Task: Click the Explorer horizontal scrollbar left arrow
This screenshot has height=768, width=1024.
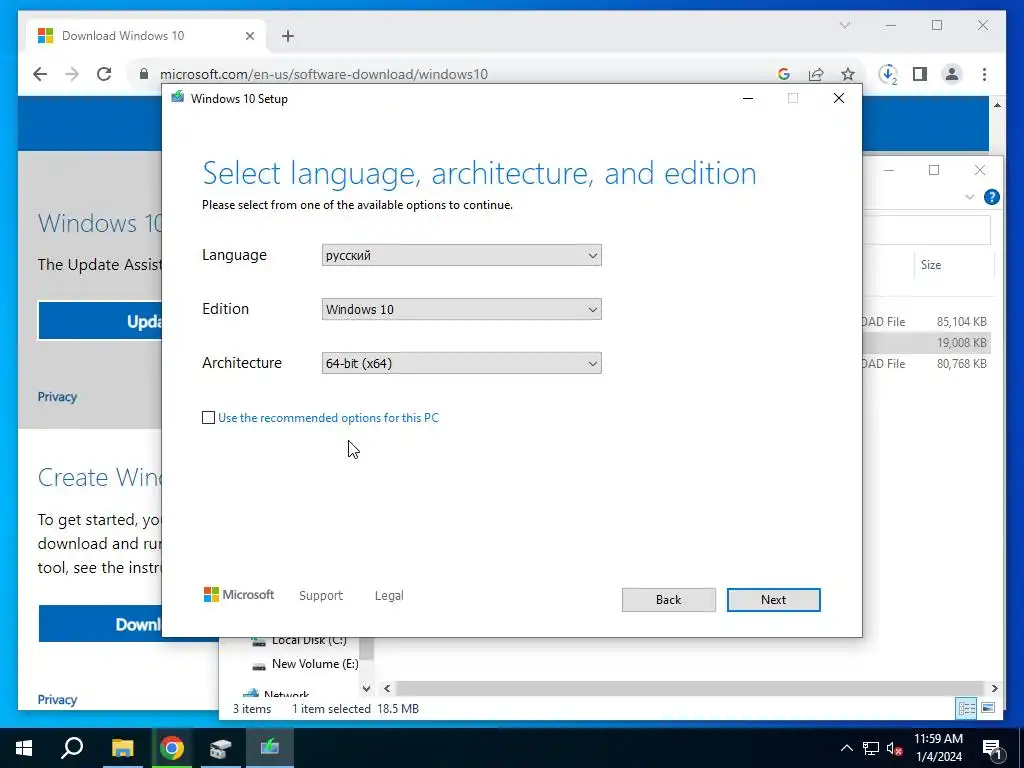Action: 387,688
